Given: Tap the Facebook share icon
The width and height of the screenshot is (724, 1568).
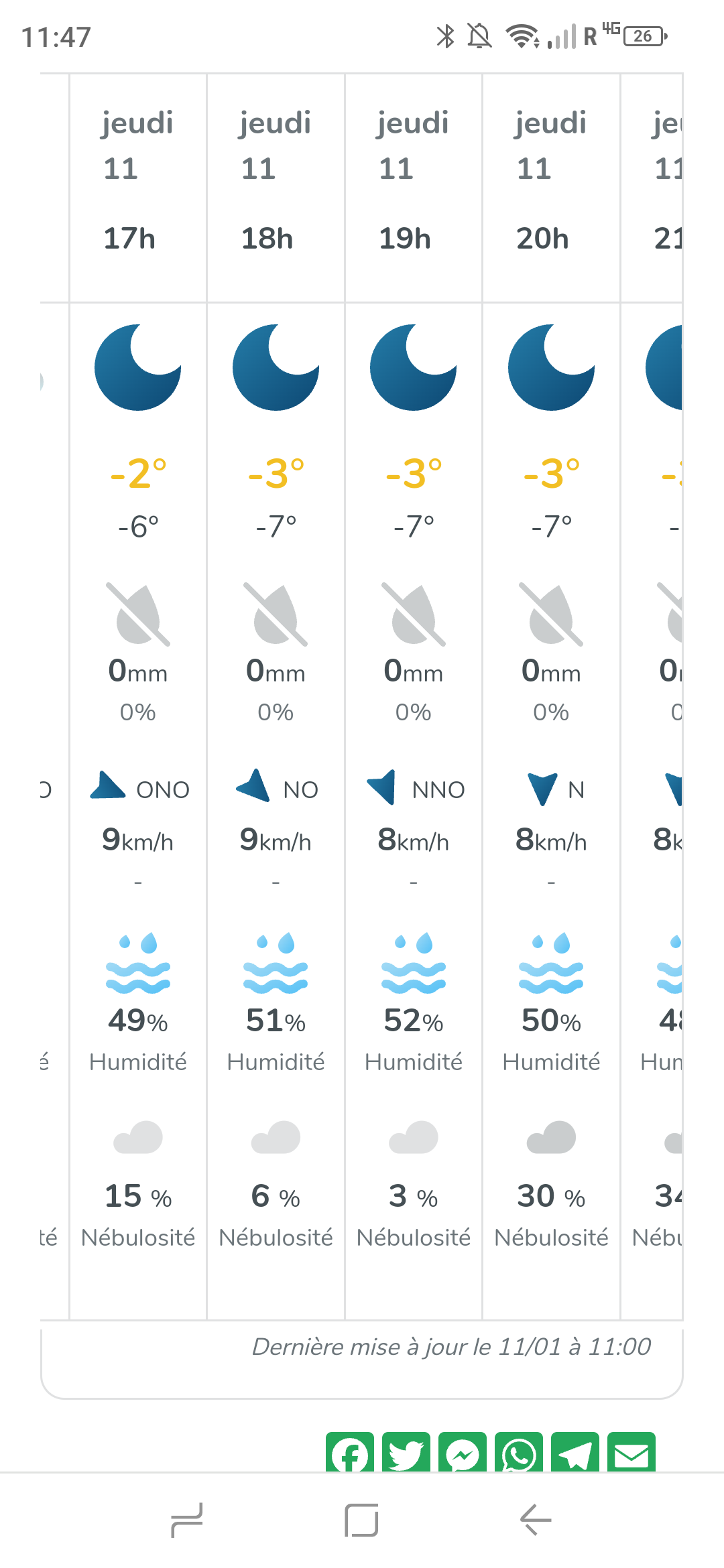Looking at the screenshot, I should (350, 1453).
